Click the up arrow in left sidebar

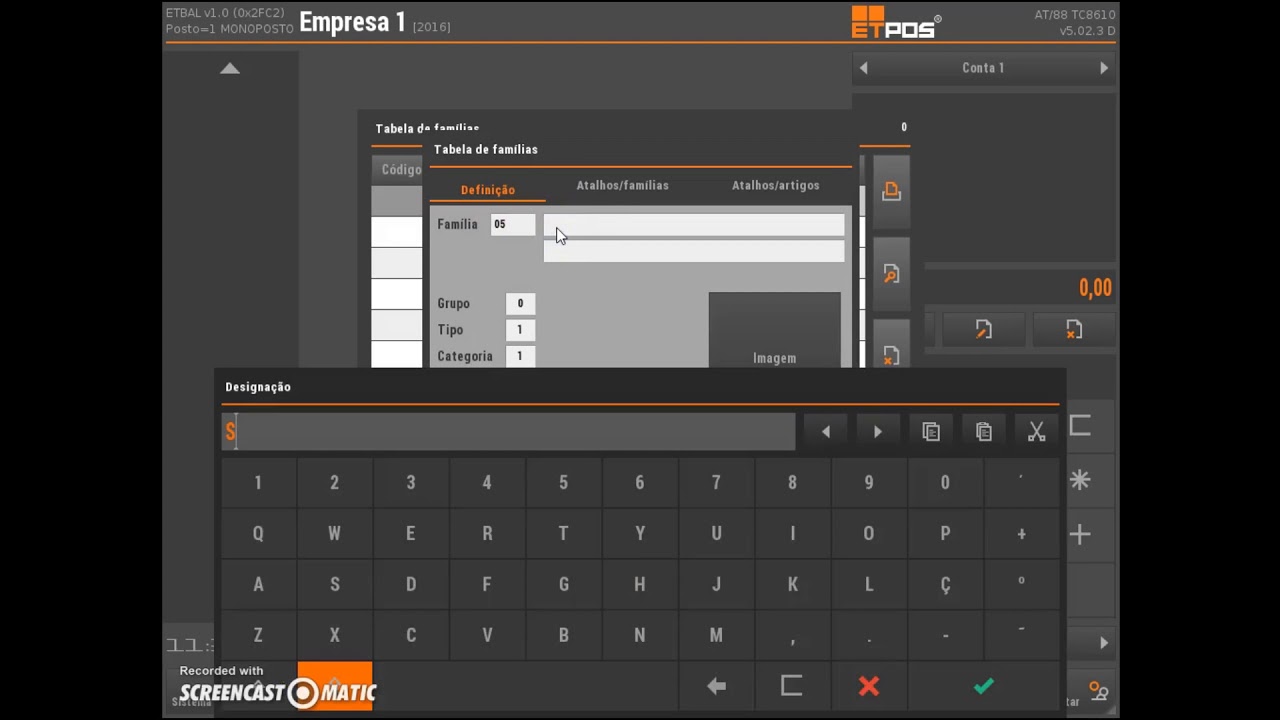click(x=230, y=68)
